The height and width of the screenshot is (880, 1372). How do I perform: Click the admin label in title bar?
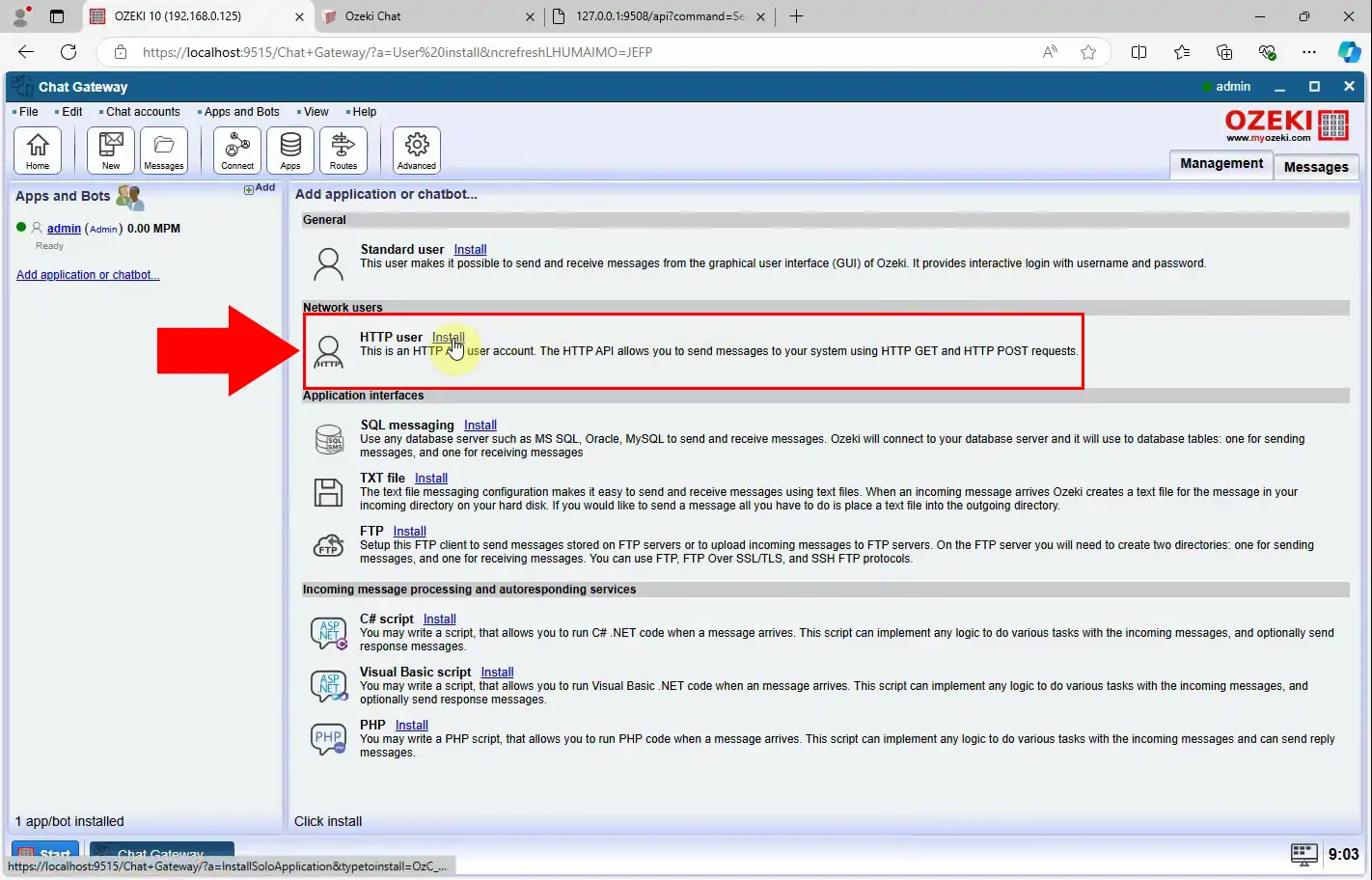(1232, 86)
